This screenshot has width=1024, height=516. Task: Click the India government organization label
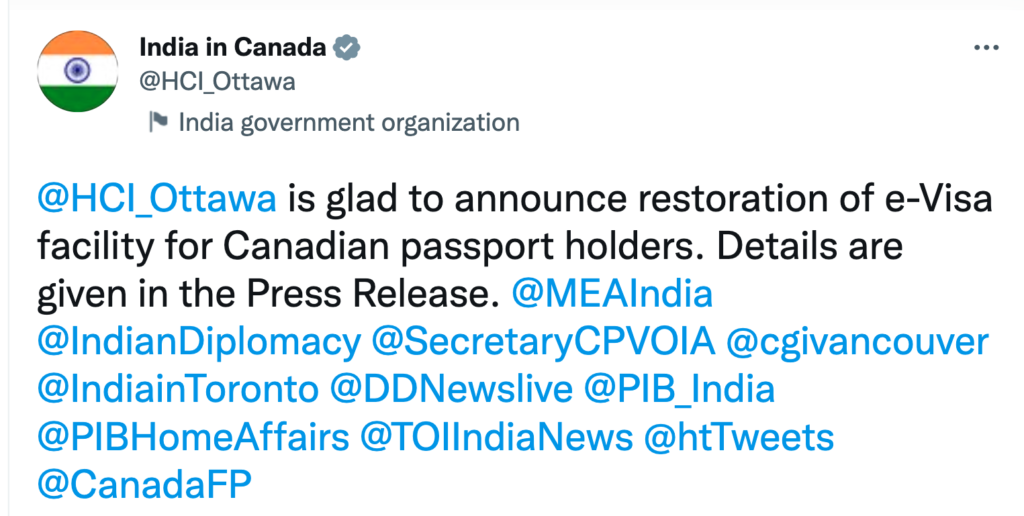(348, 123)
